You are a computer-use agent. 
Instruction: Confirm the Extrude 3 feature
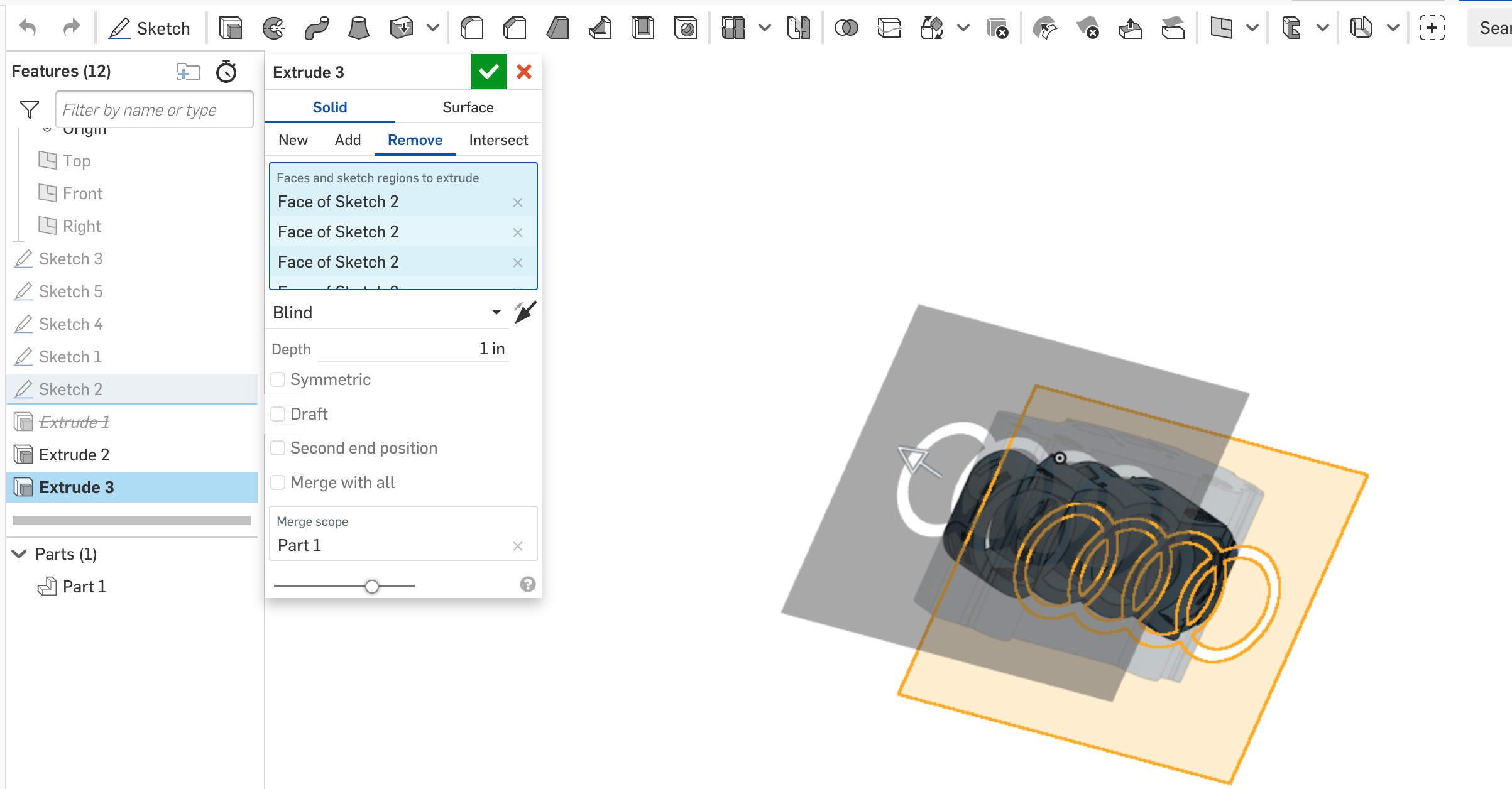click(489, 72)
